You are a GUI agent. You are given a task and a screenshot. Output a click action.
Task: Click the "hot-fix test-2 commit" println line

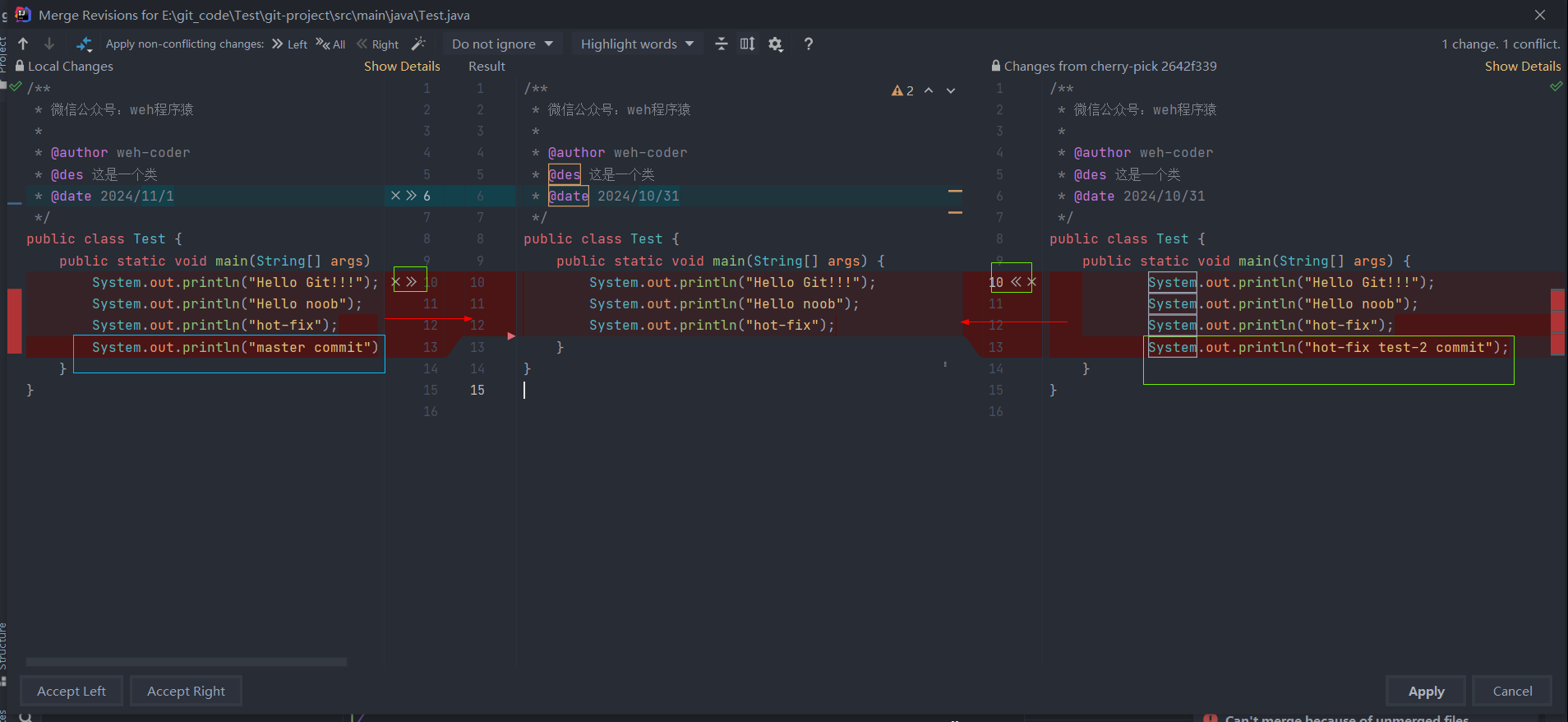click(x=1328, y=347)
